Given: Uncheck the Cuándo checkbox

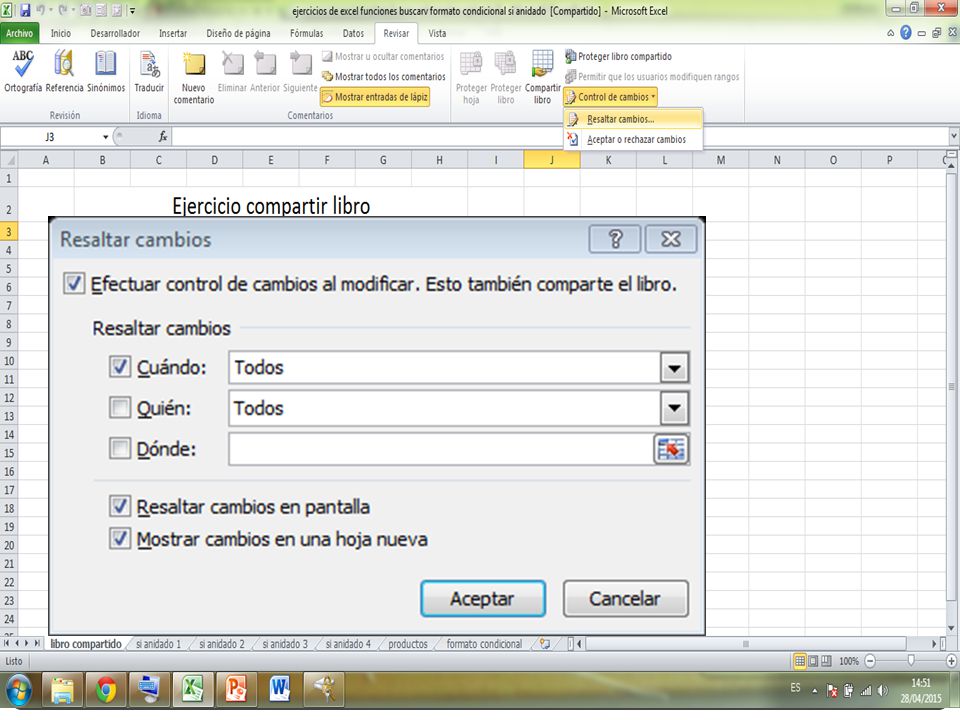Looking at the screenshot, I should tap(120, 367).
